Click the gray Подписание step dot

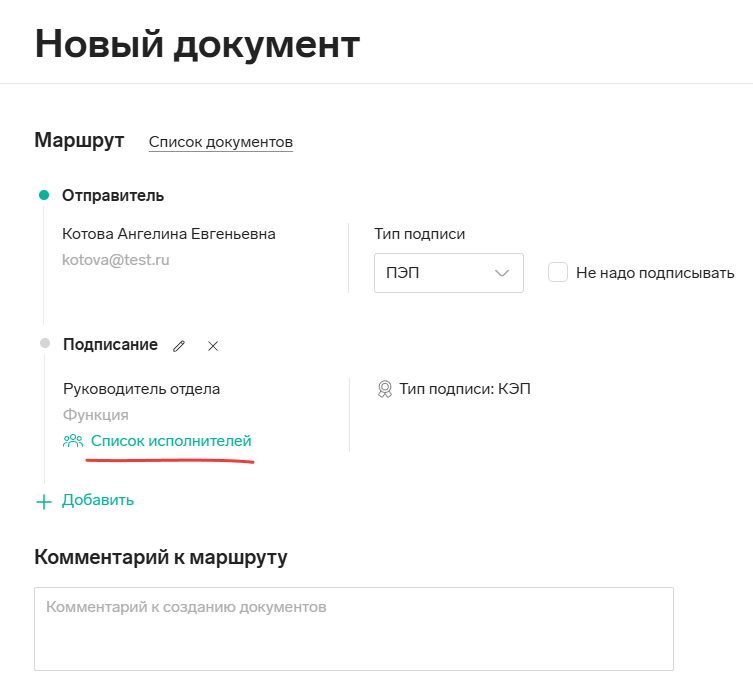(x=45, y=343)
